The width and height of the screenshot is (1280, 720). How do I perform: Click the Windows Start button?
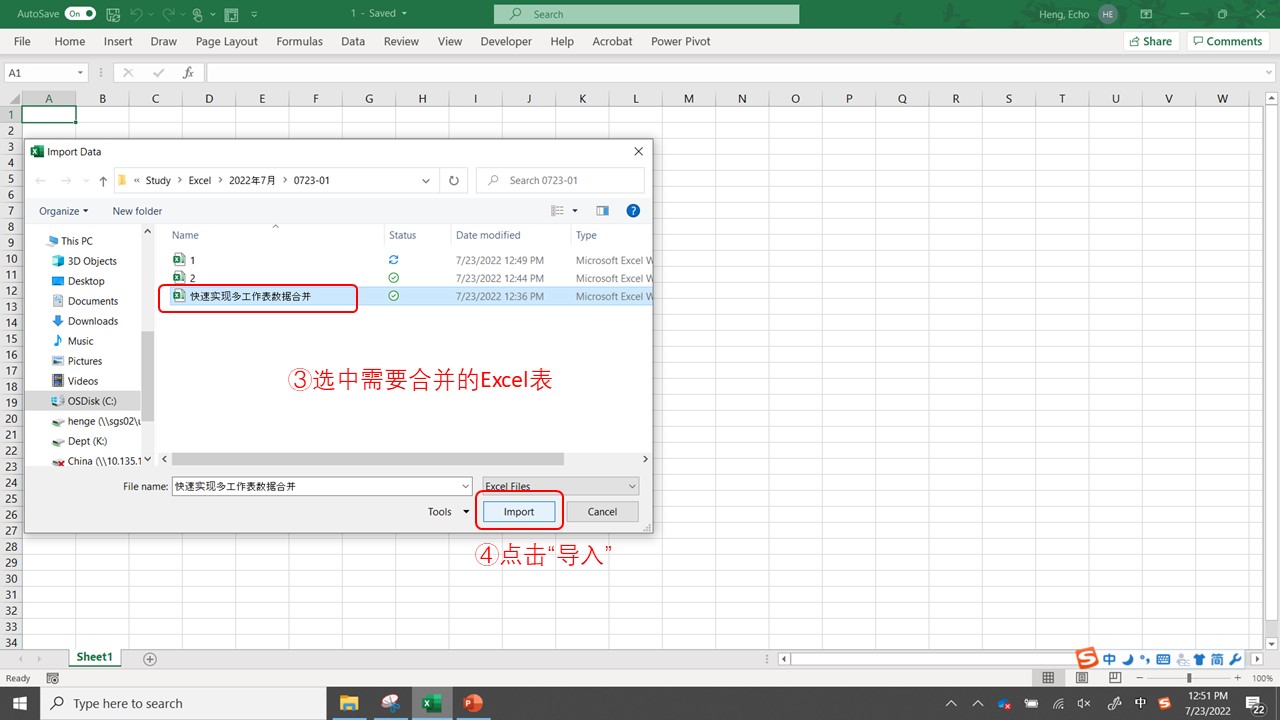point(20,703)
